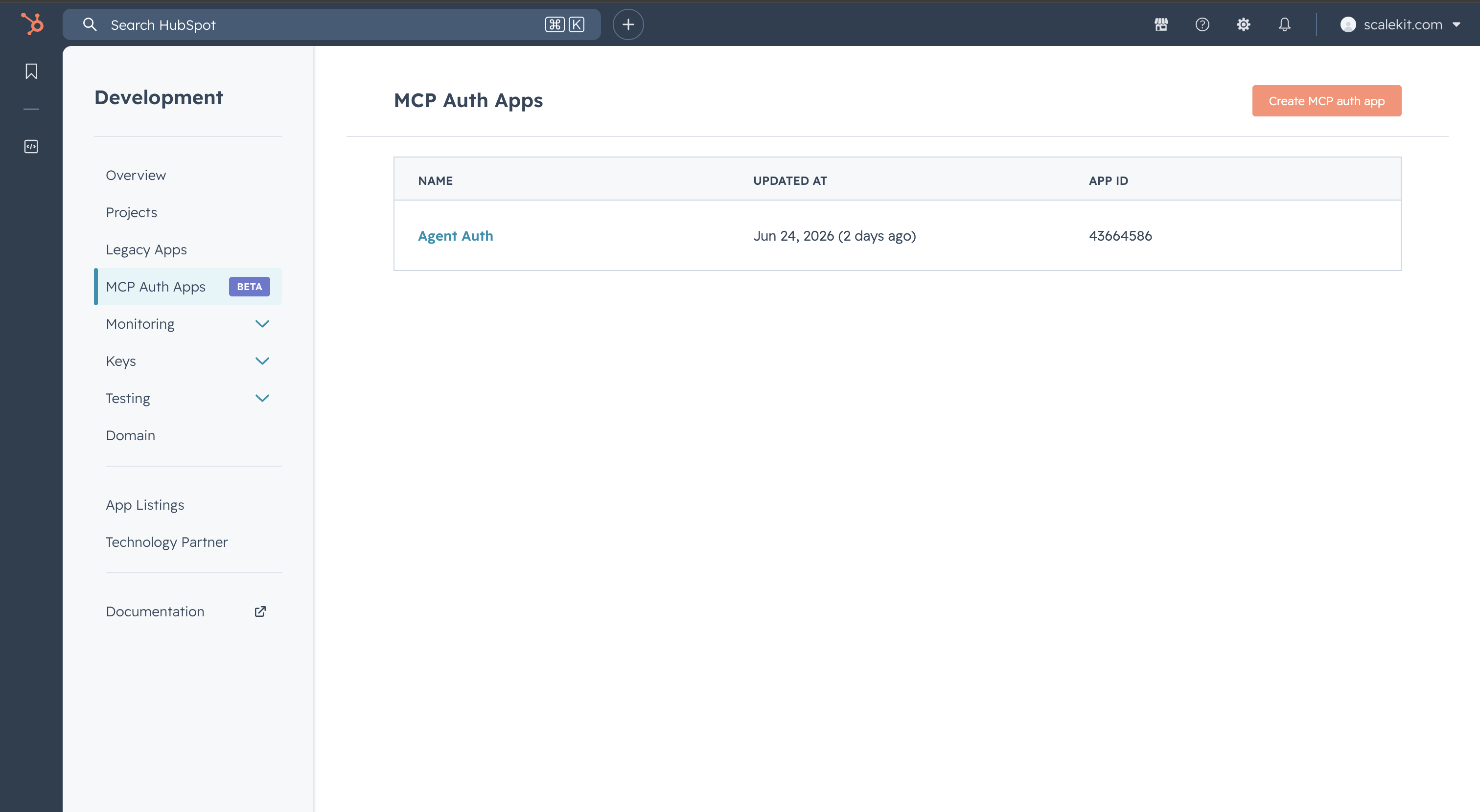Click the search magnifier icon
The width and height of the screenshot is (1480, 812).
coord(90,24)
